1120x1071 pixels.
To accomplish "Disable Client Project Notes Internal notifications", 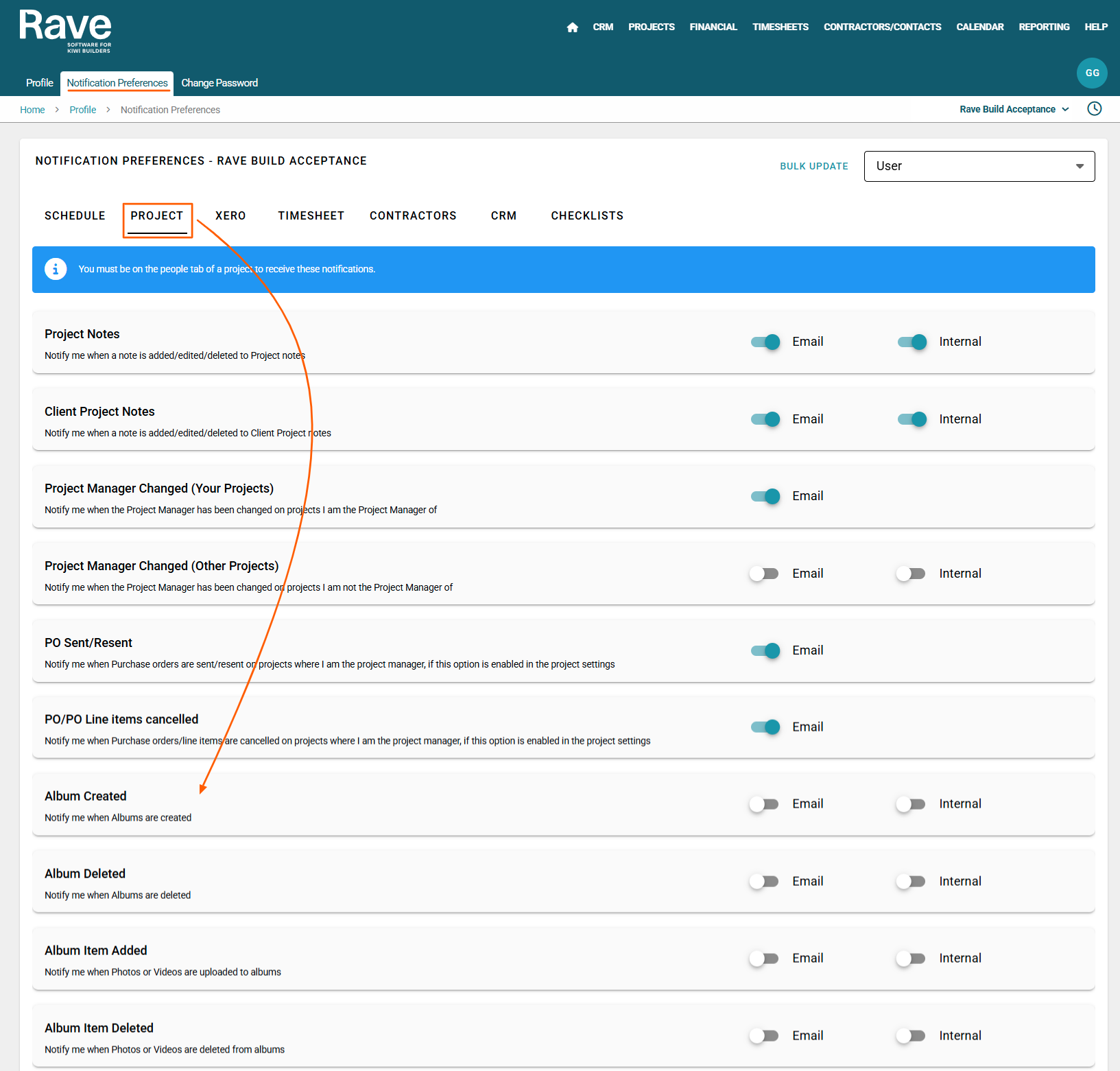I will coord(912,419).
